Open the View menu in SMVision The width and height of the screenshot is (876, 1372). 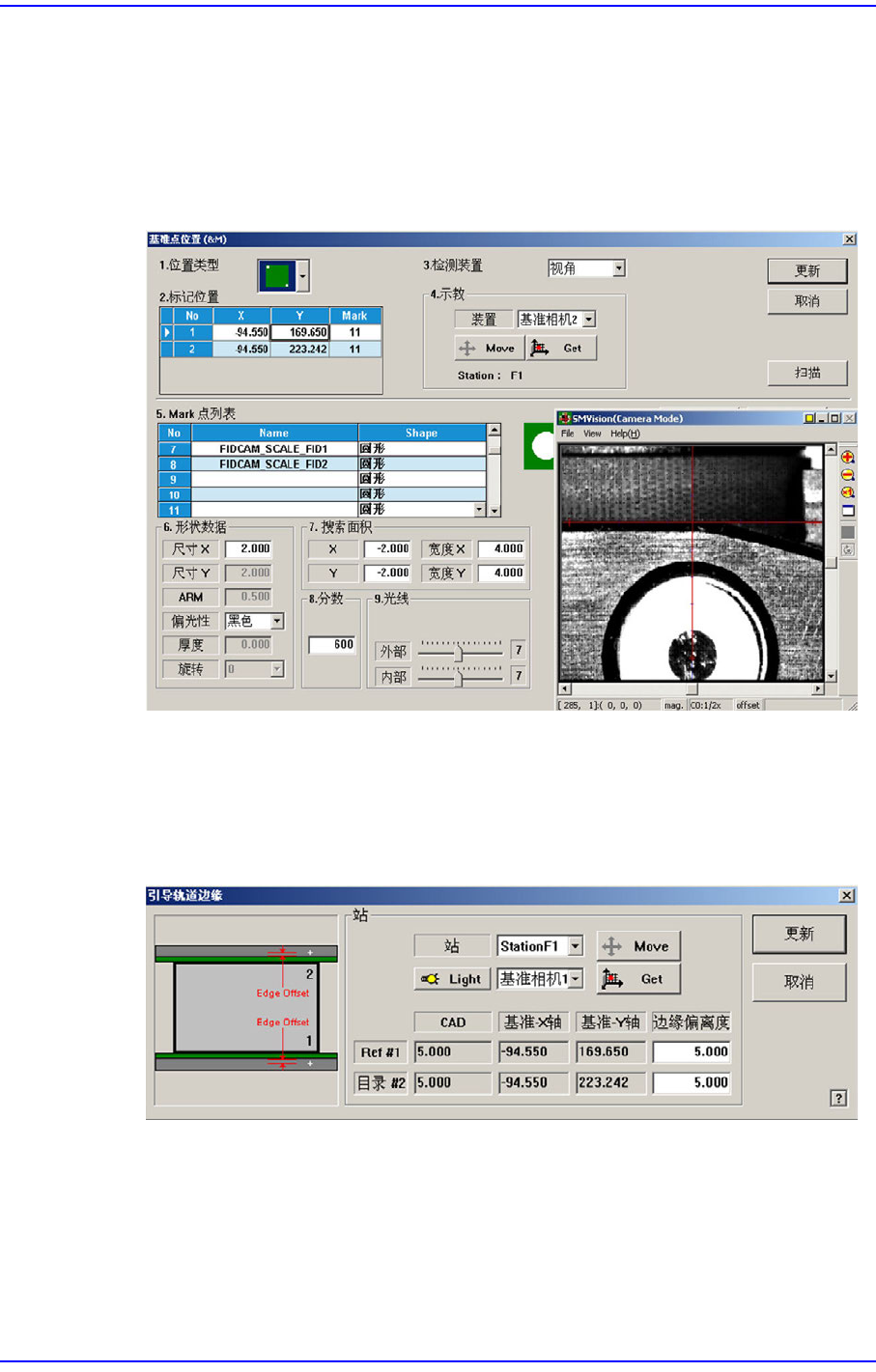coord(592,434)
